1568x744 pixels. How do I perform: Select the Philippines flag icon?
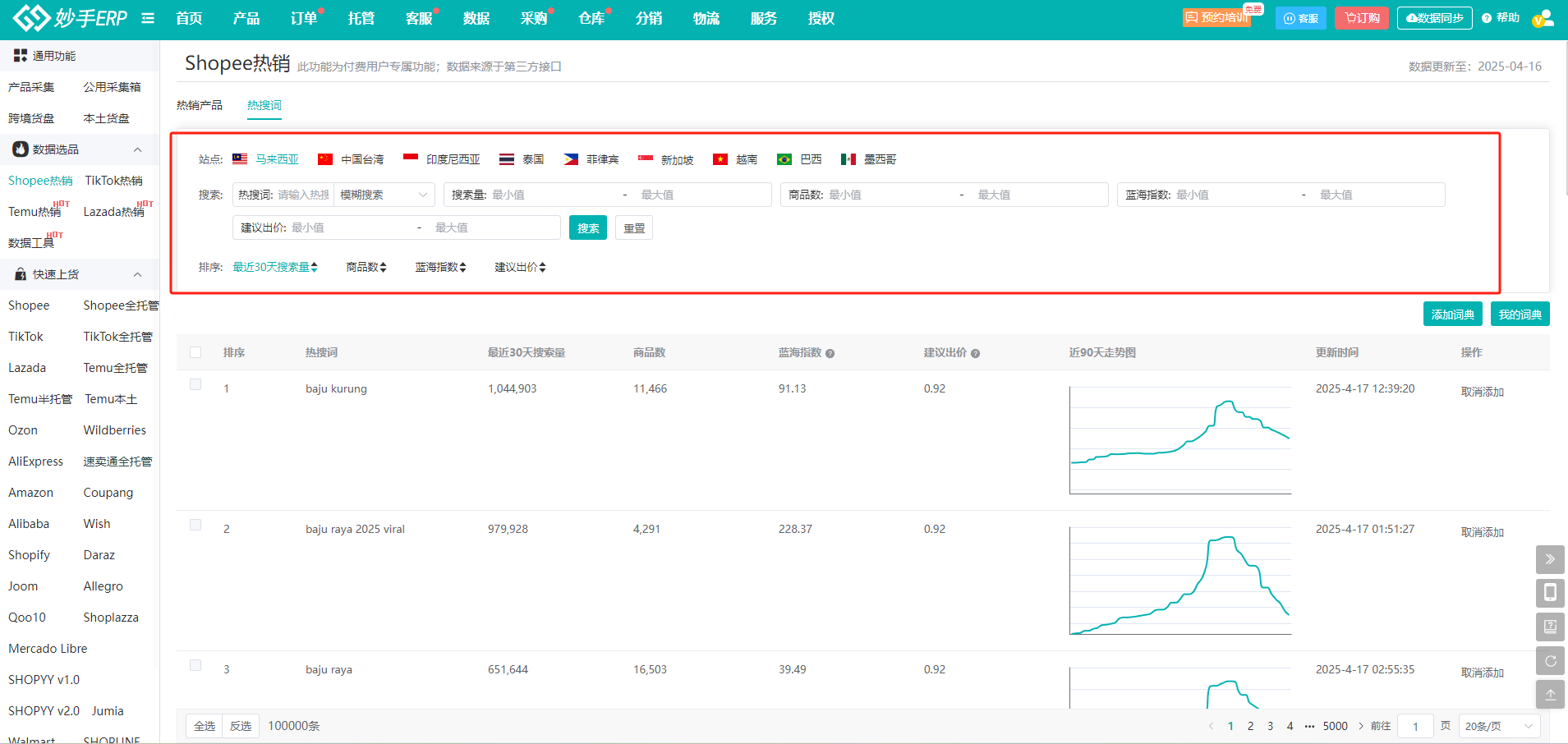pos(571,158)
